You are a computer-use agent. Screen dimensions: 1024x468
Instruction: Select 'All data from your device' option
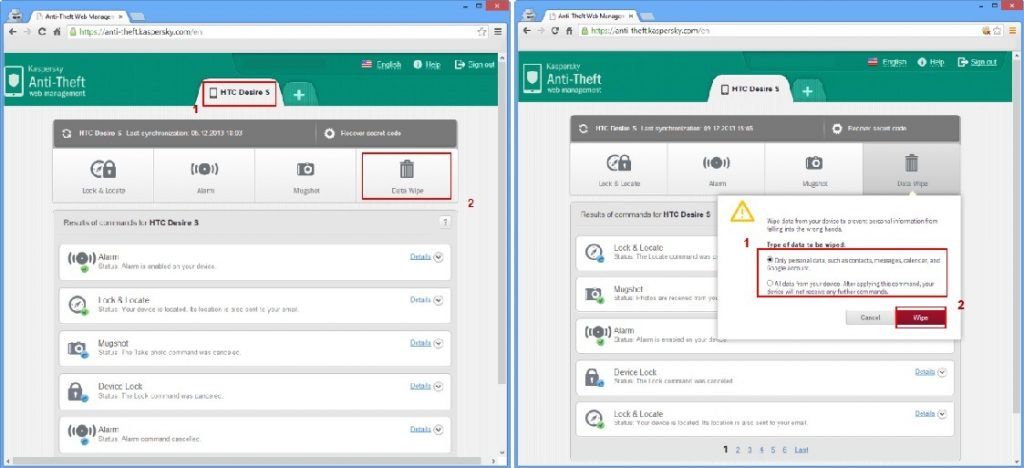[771, 283]
